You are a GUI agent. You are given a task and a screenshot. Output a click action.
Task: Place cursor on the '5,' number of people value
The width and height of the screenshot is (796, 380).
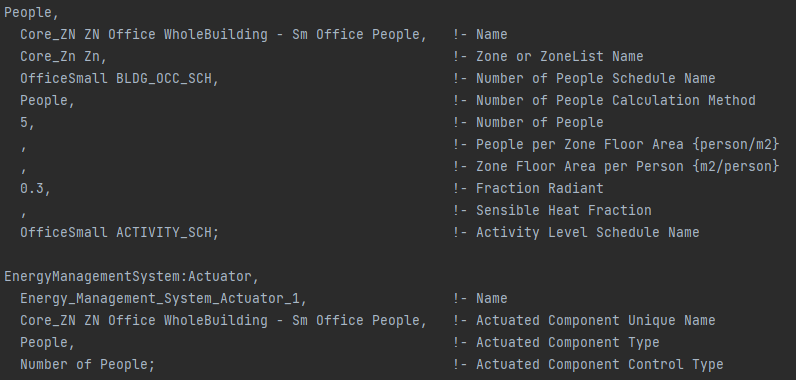(x=27, y=122)
